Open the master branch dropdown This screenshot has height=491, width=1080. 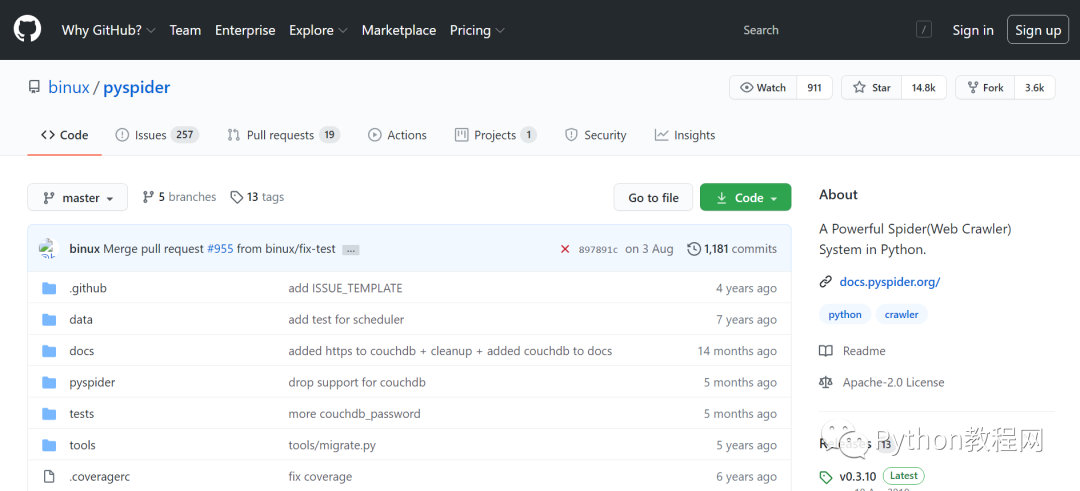click(x=77, y=198)
